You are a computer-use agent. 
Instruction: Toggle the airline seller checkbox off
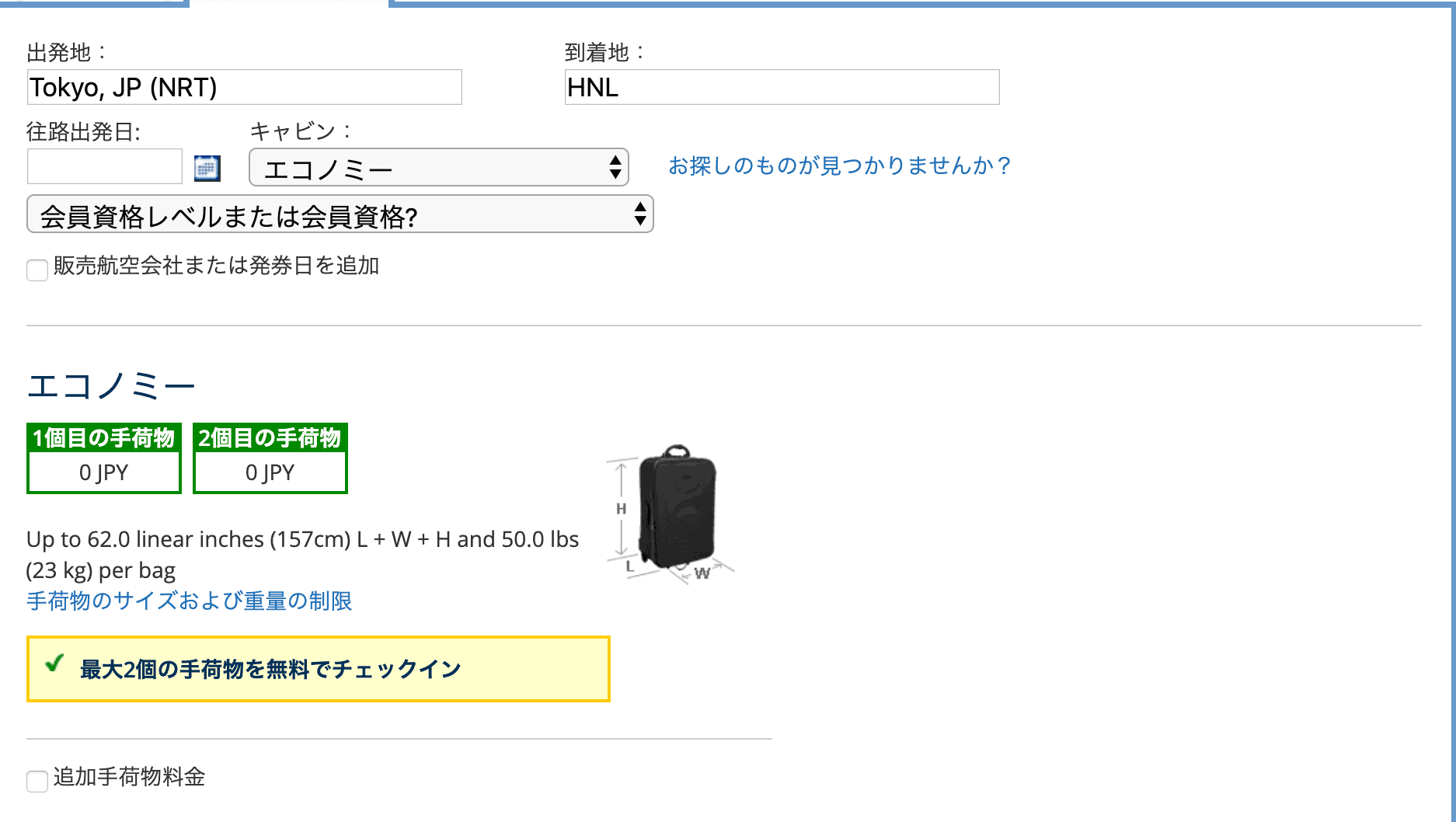pyautogui.click(x=37, y=270)
